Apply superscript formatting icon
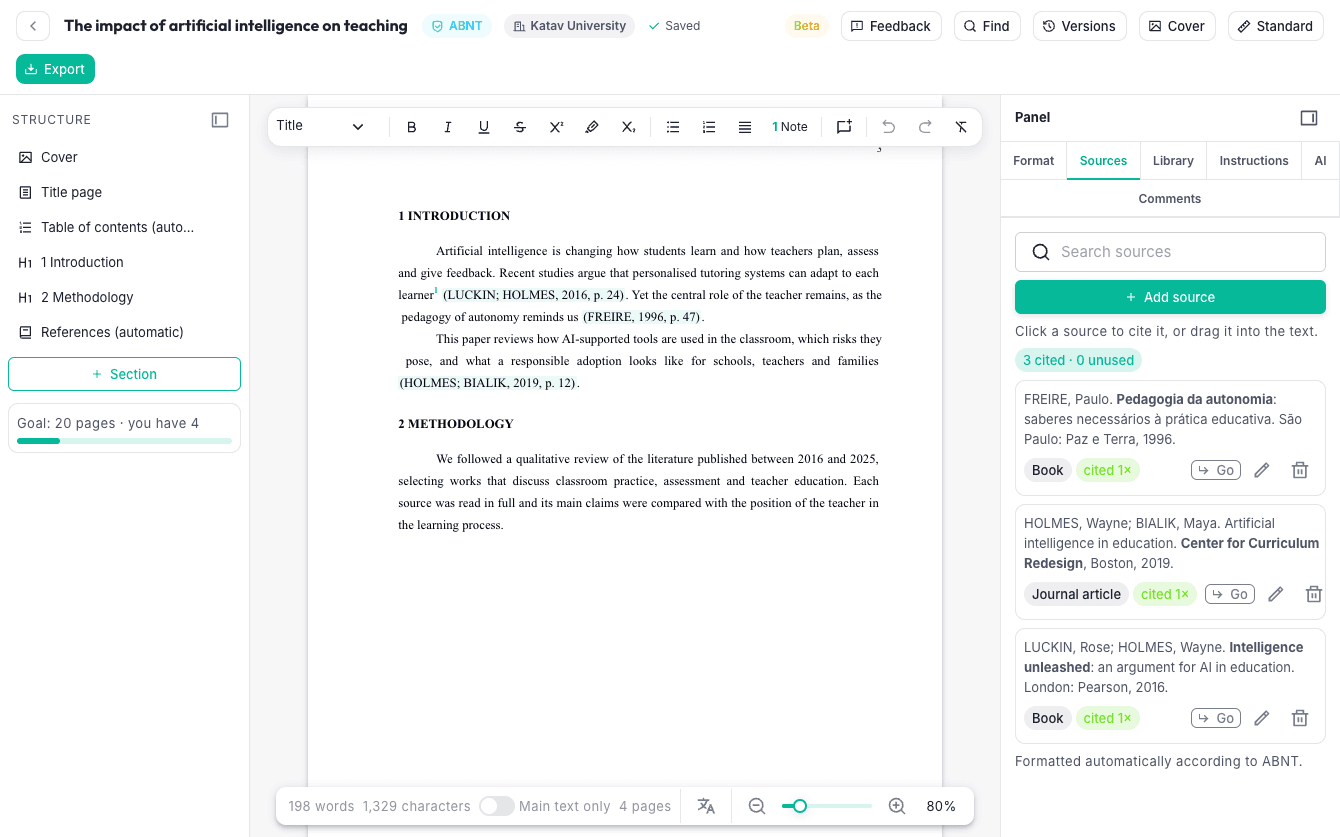 click(556, 127)
